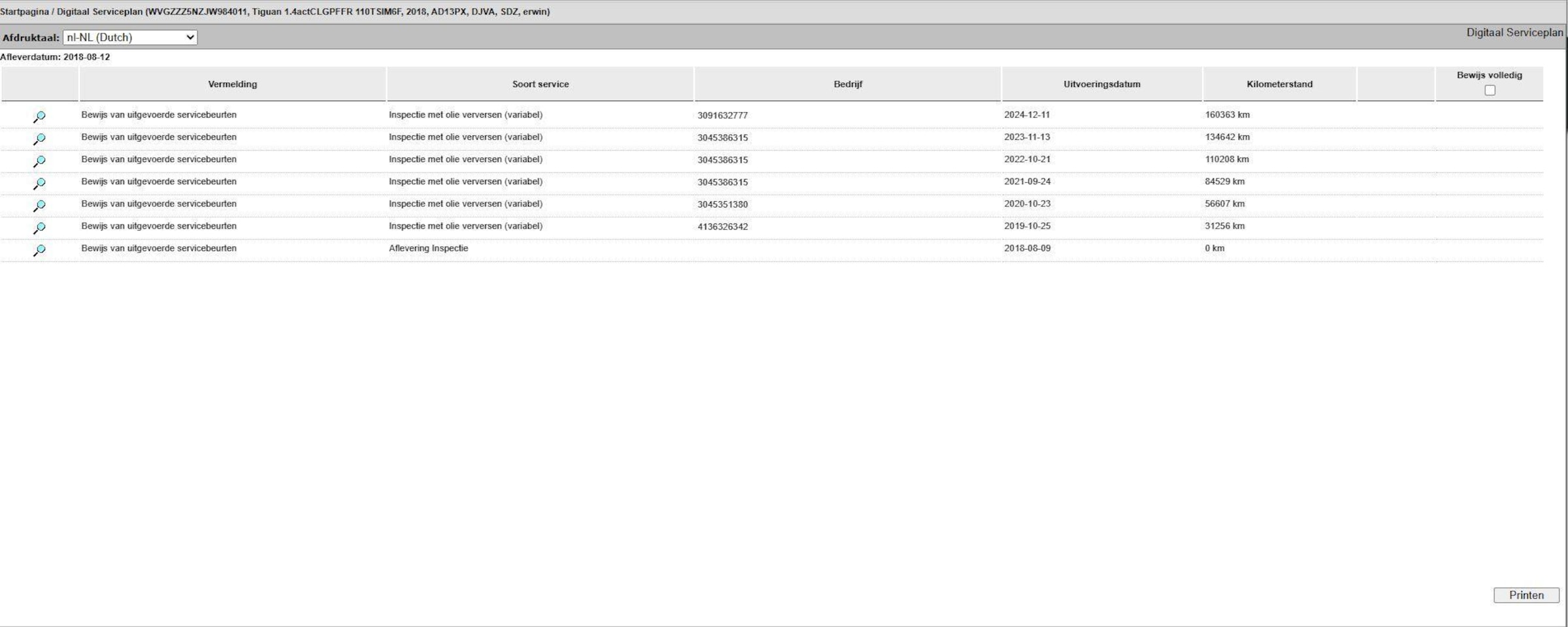Click company number 4136326342 in Bedrijf column
The image size is (1568, 627).
(x=722, y=227)
